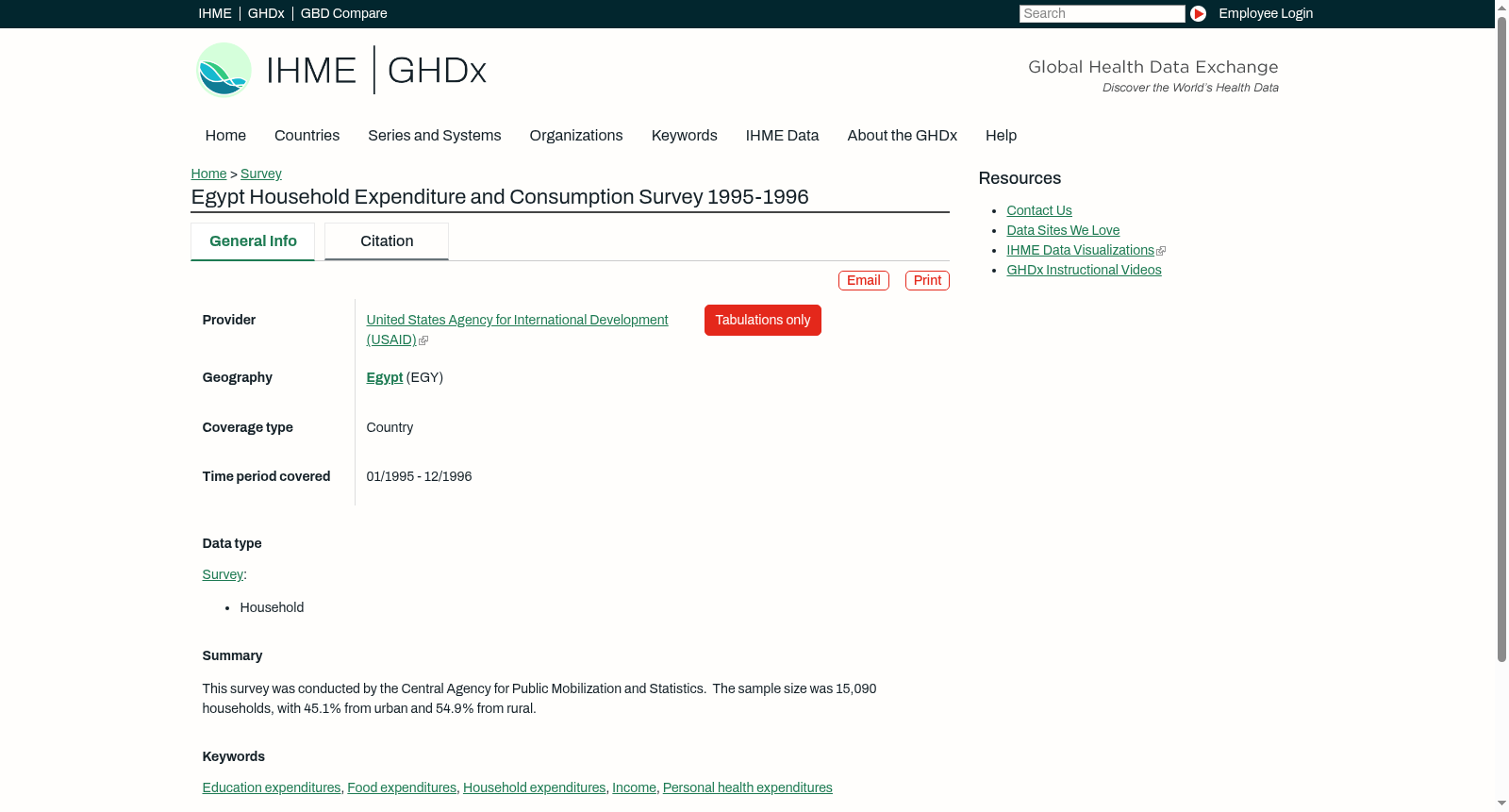The image size is (1509, 812).
Task: Click the scrollbar down arrow
Action: (x=1501, y=804)
